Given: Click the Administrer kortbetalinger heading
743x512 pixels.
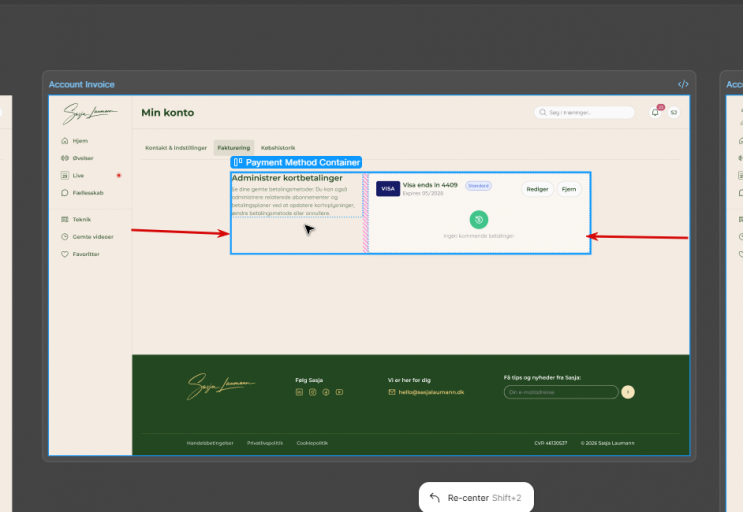Looking at the screenshot, I should [x=287, y=178].
